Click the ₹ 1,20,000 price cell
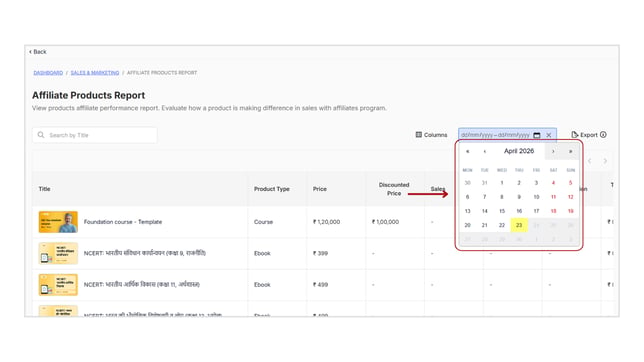 [327, 222]
